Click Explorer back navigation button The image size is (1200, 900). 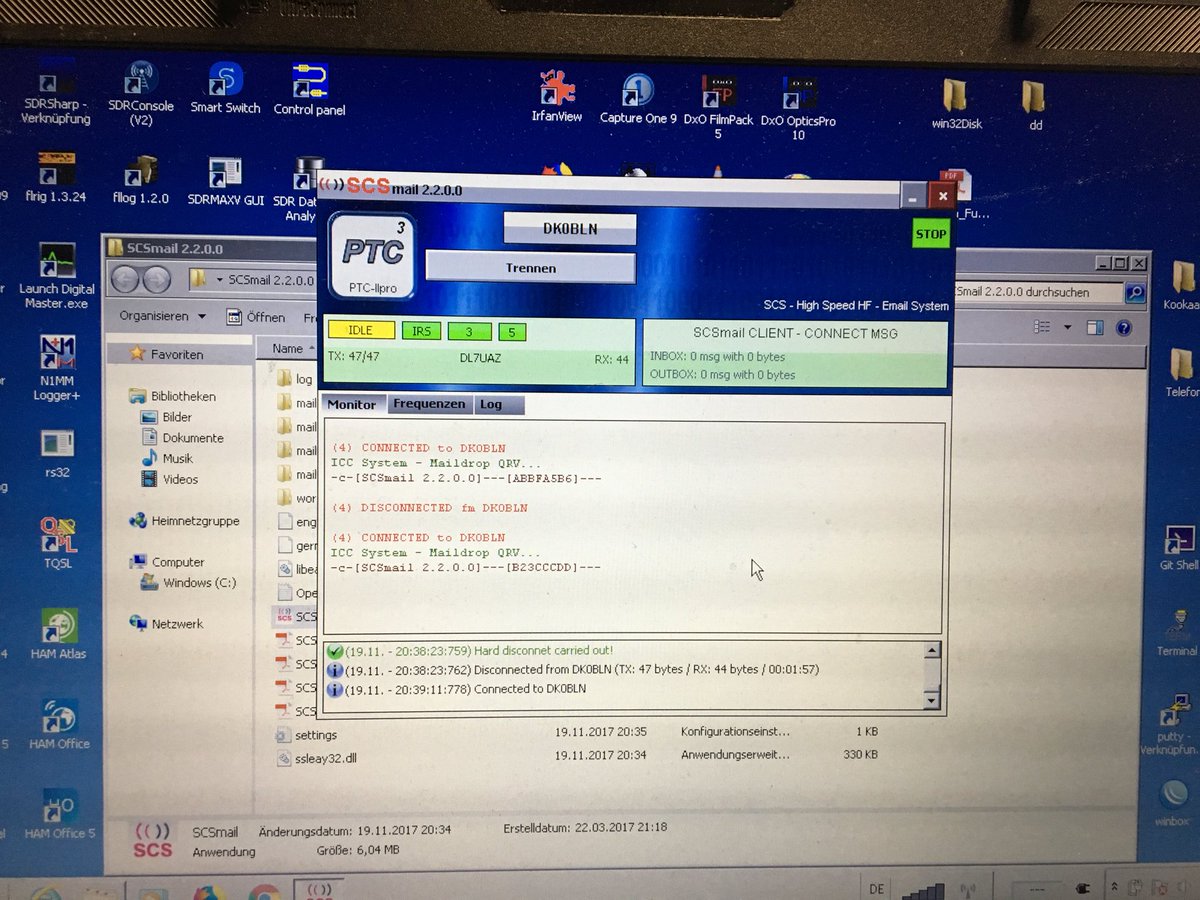(x=125, y=279)
